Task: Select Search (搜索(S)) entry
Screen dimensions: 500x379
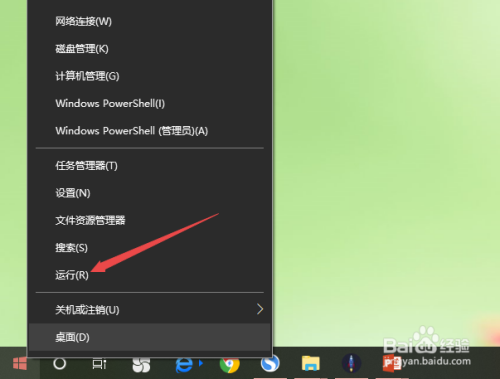Action: tap(150, 248)
